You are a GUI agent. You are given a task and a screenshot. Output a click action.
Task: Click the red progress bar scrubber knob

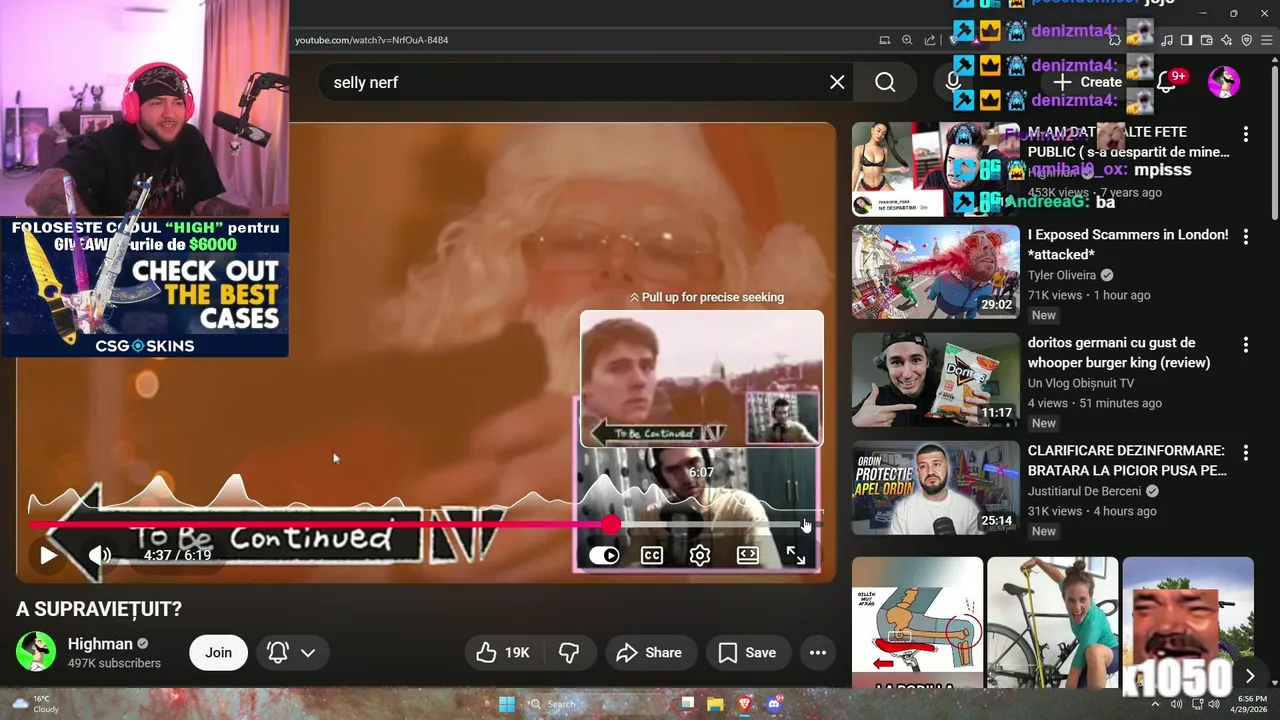pyautogui.click(x=611, y=524)
